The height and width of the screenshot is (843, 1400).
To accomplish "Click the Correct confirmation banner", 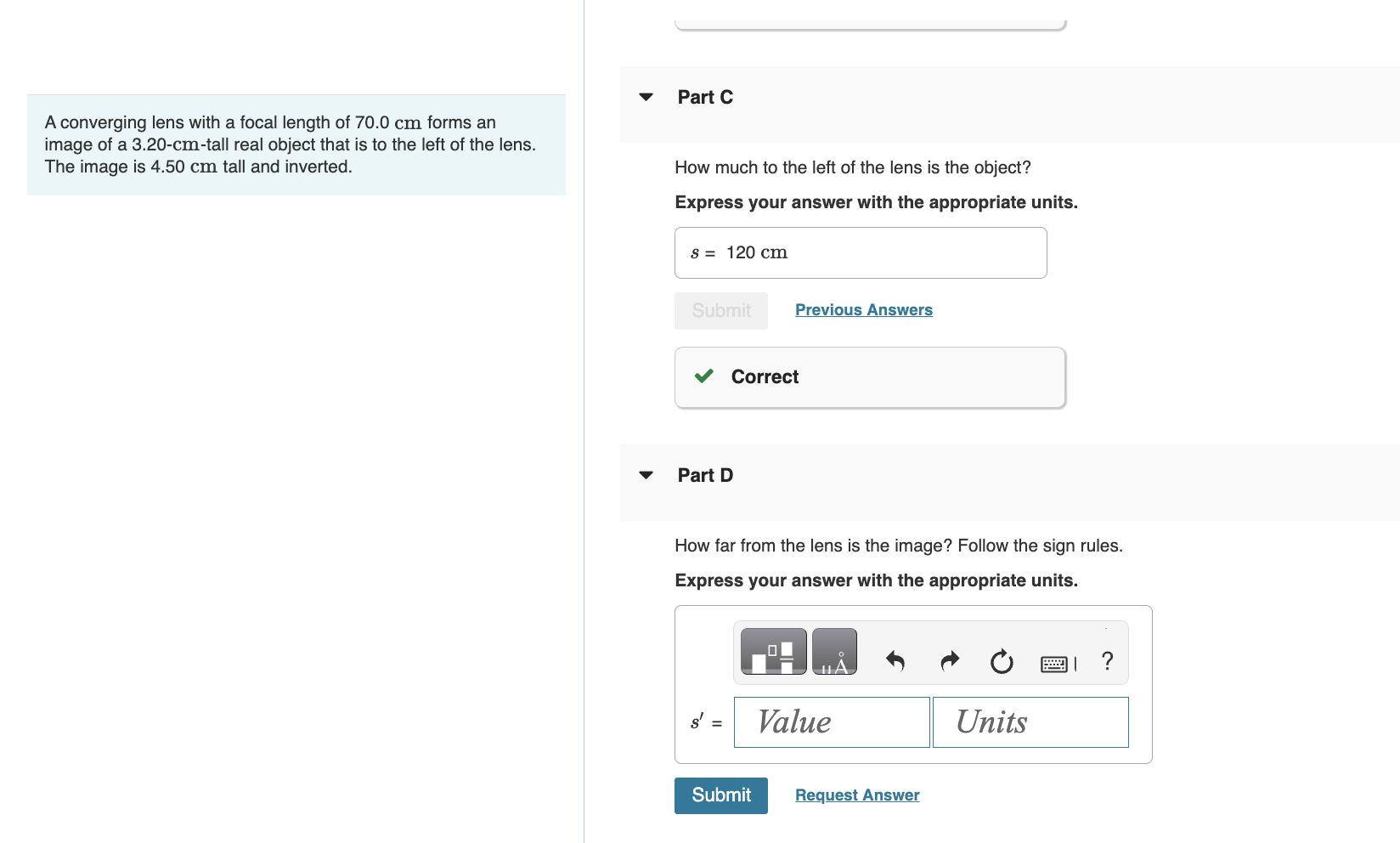I will [868, 376].
